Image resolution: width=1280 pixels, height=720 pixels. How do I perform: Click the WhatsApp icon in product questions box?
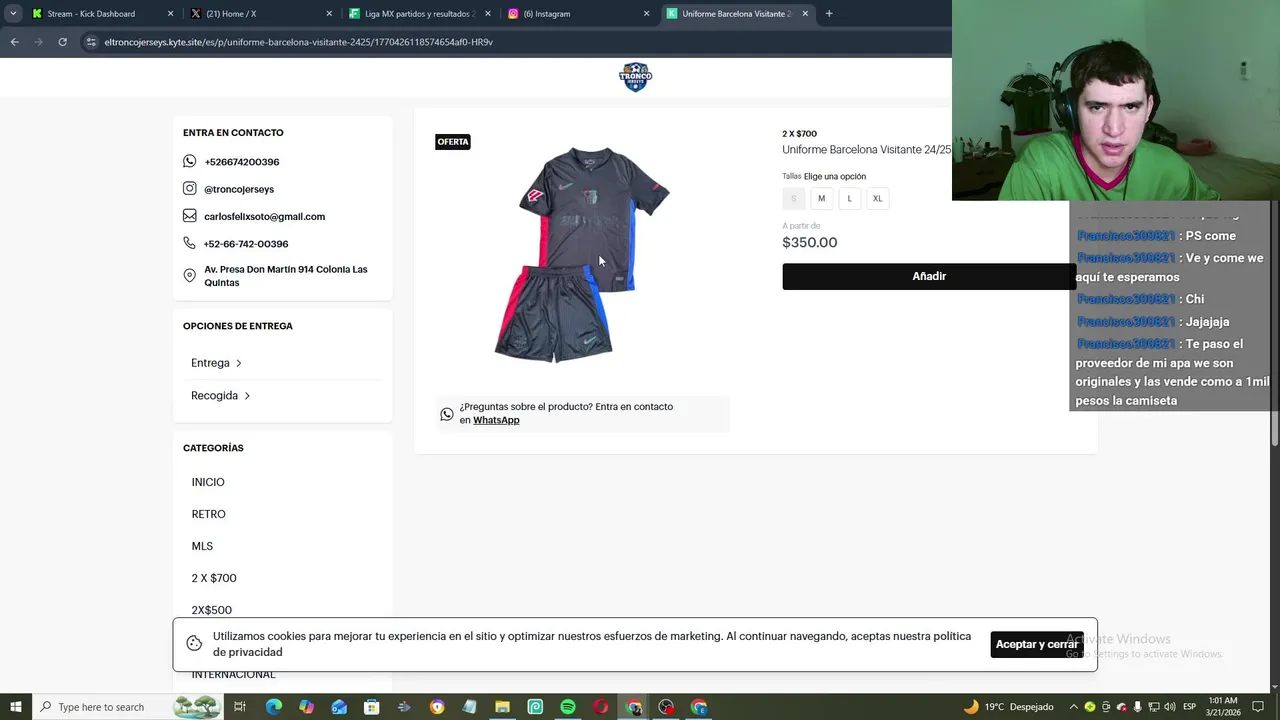[447, 414]
